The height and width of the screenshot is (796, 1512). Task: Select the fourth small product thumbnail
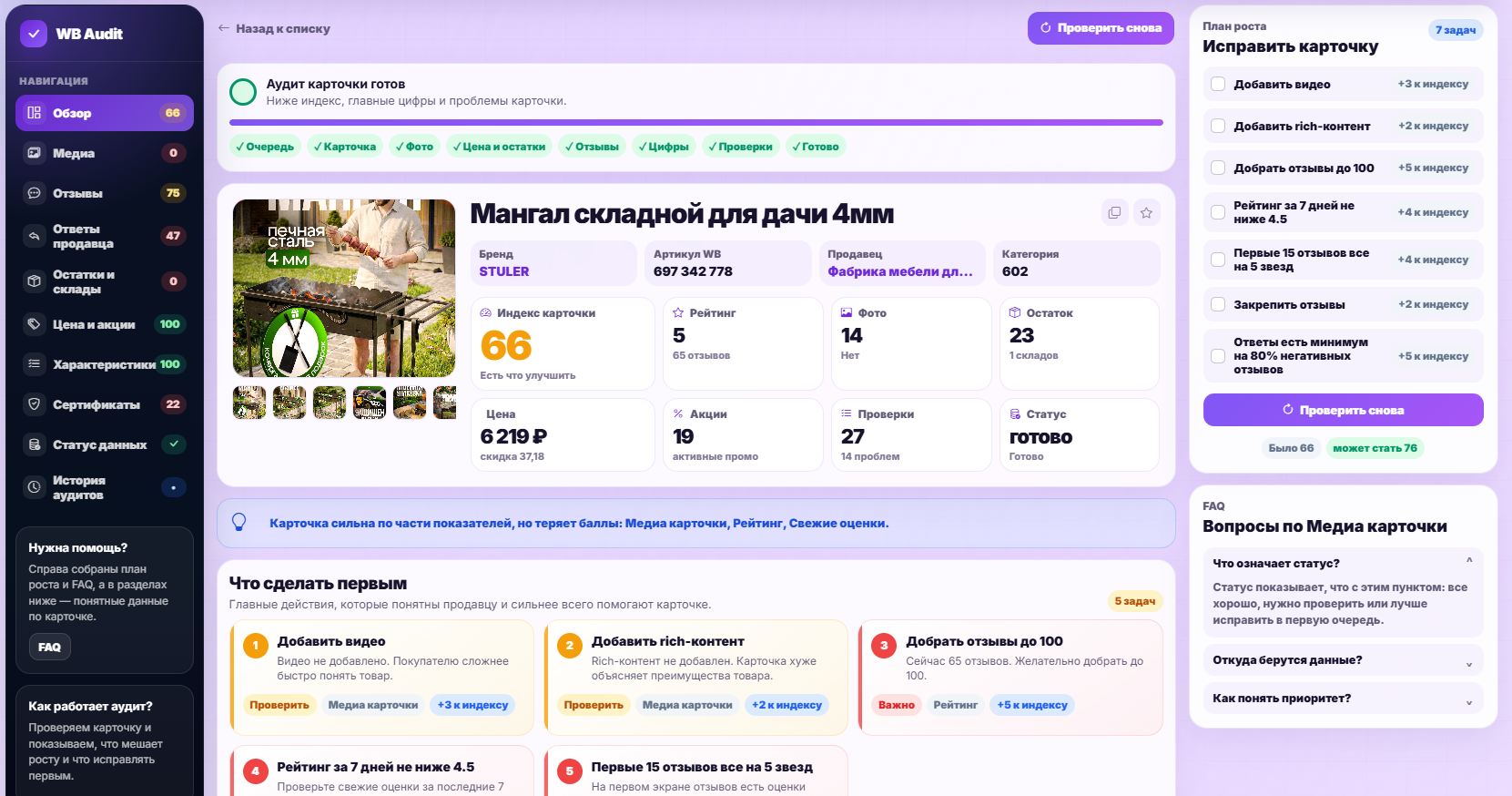pyautogui.click(x=370, y=403)
